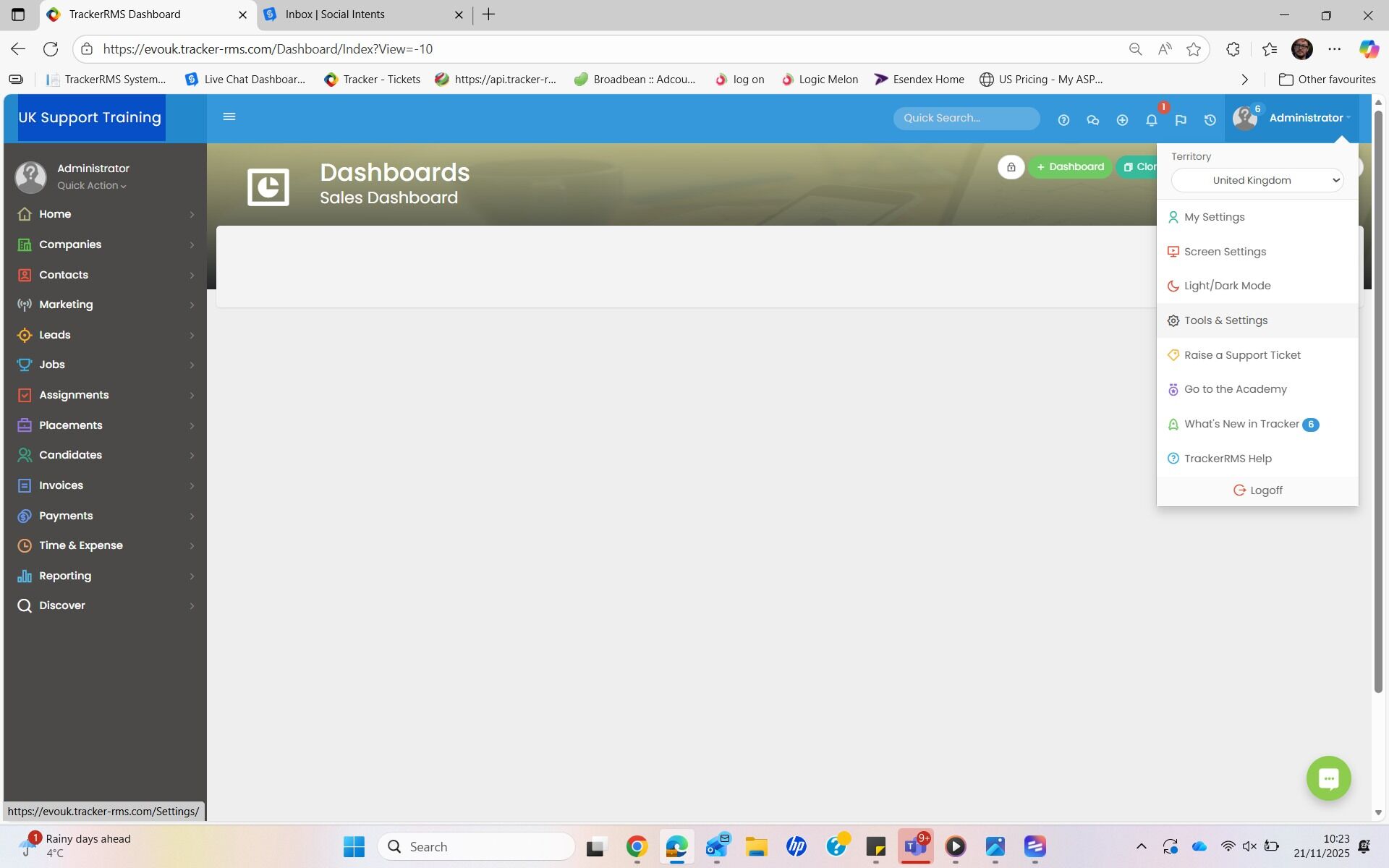Click the plus circle add icon in header
Screen dimensions: 1389x868
click(x=1122, y=120)
